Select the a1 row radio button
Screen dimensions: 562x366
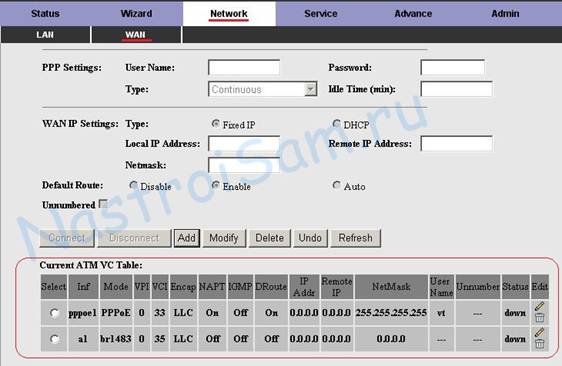[x=54, y=339]
